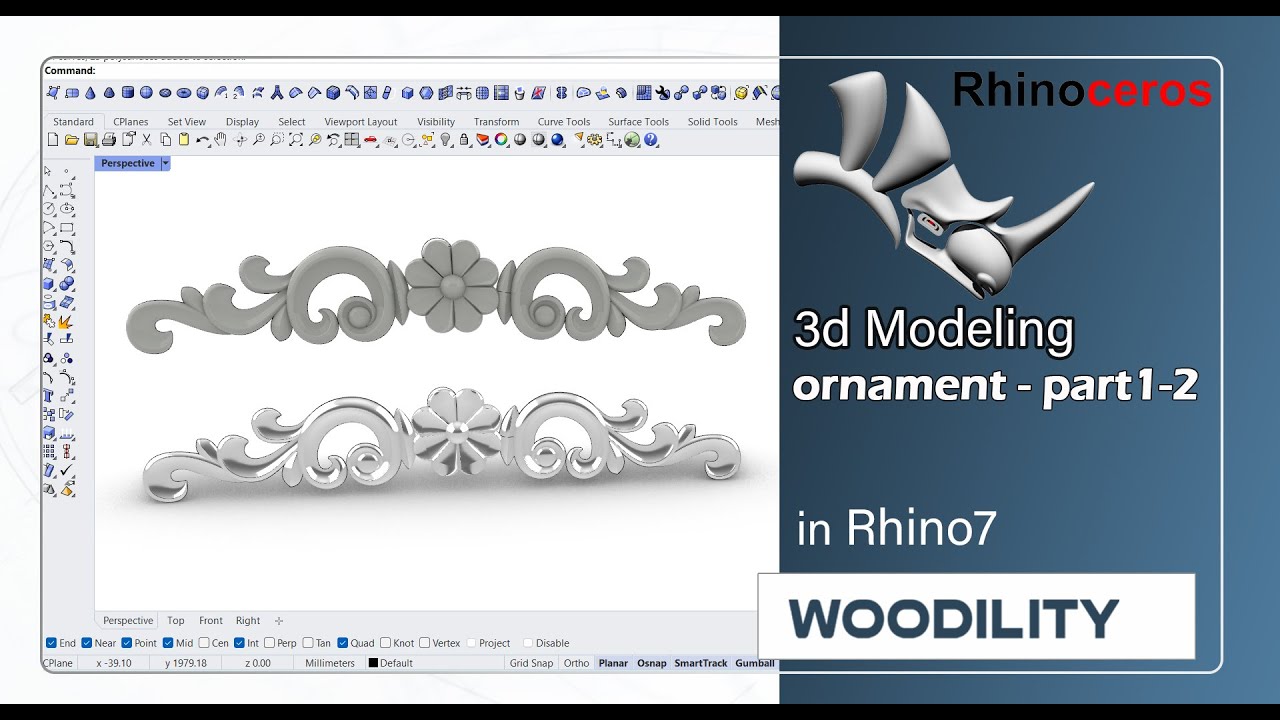Click the pointer Select tool in the sidebar

coord(48,170)
